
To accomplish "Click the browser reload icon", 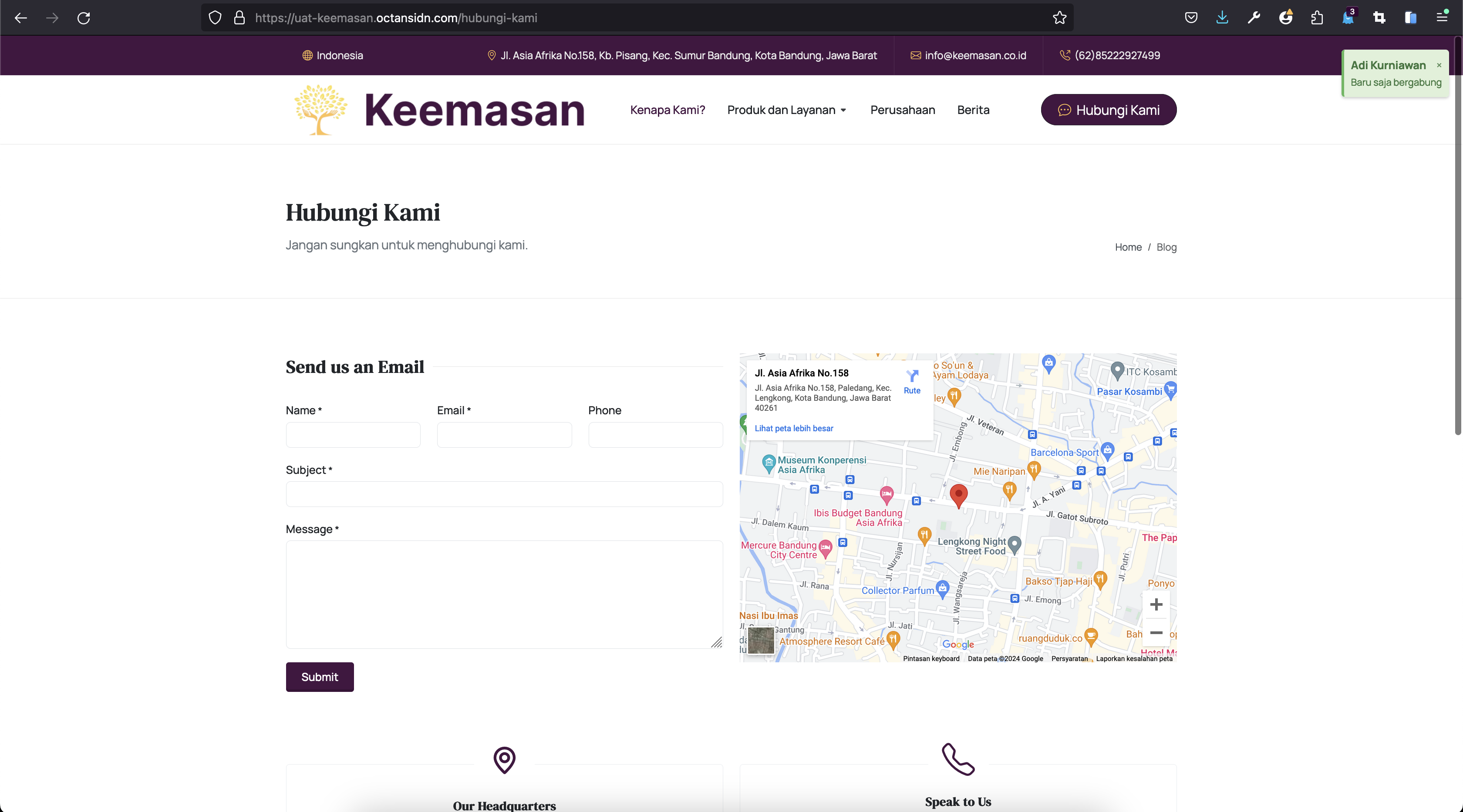I will tap(84, 18).
